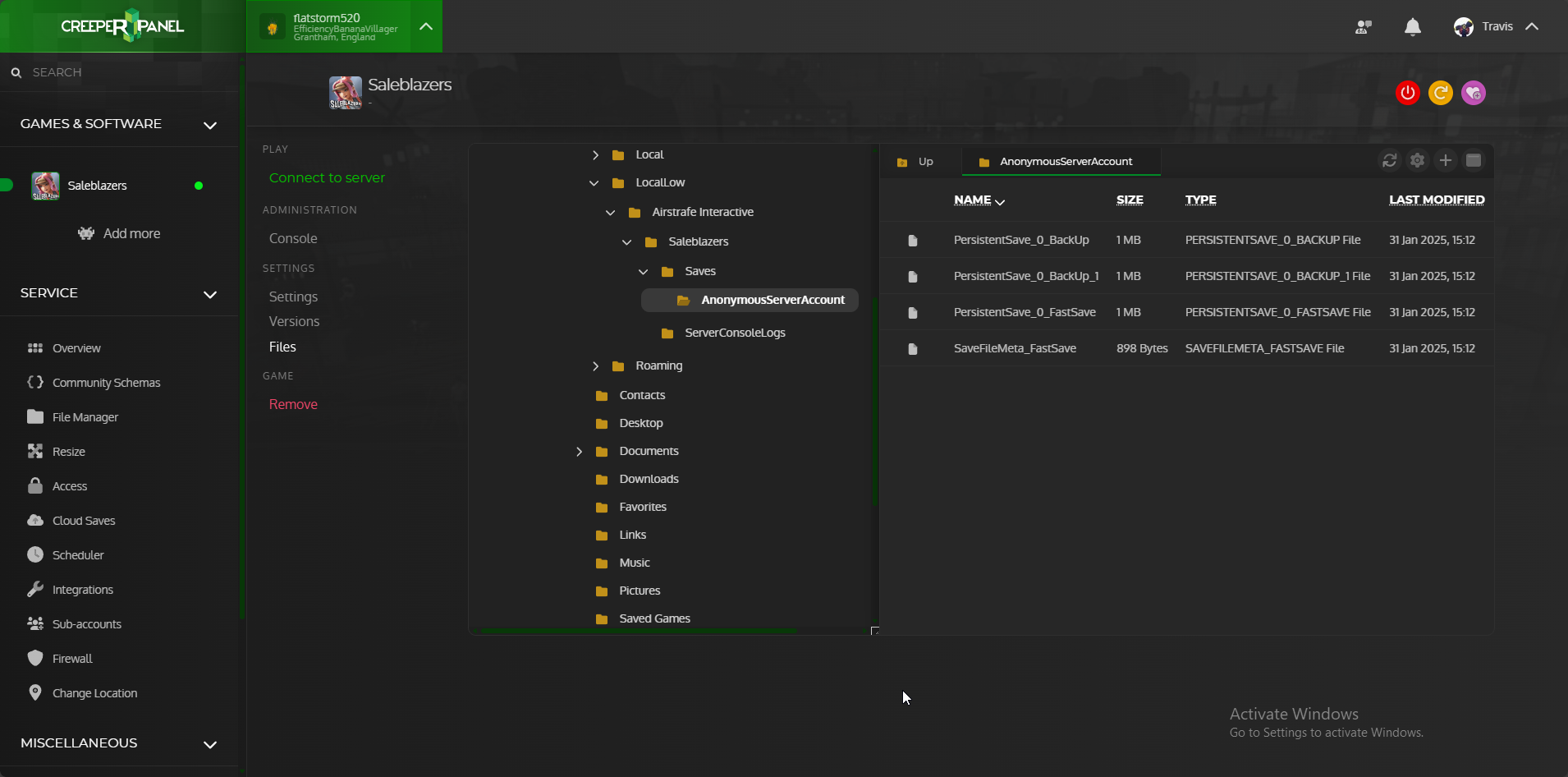Open the Settings menu item
1568x777 pixels.
(293, 297)
